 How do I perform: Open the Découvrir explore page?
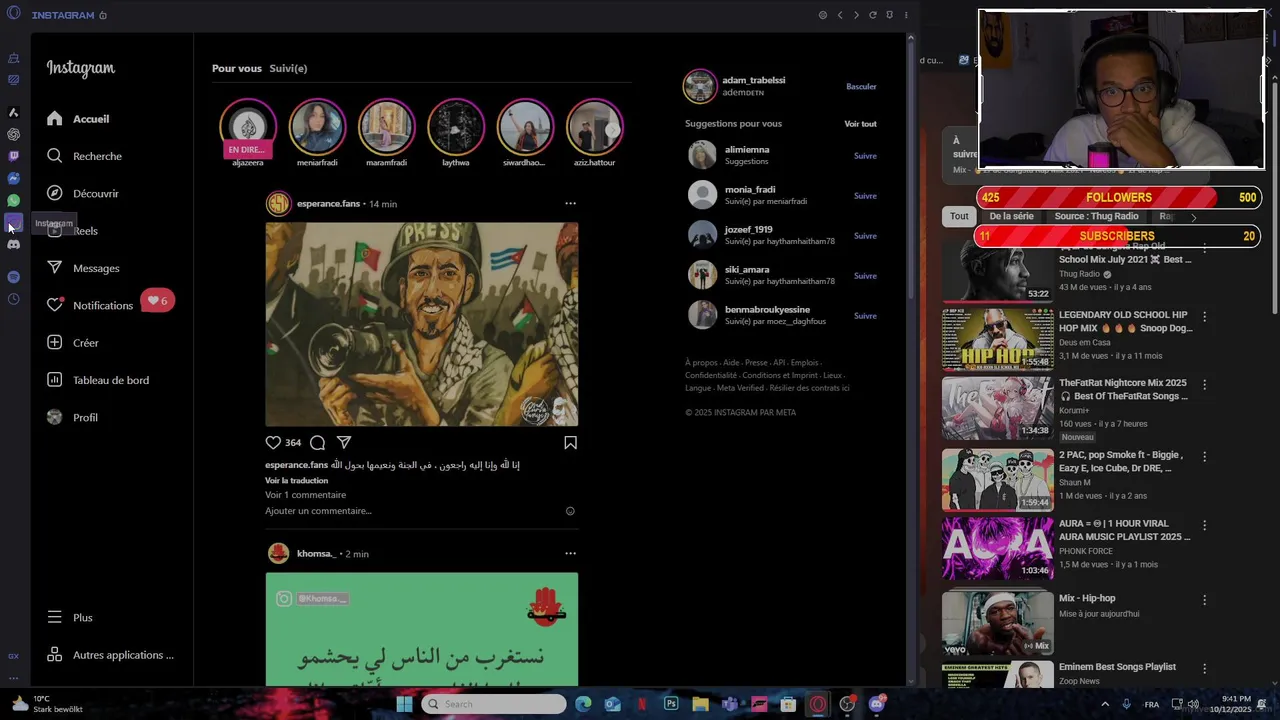pyautogui.click(x=82, y=193)
